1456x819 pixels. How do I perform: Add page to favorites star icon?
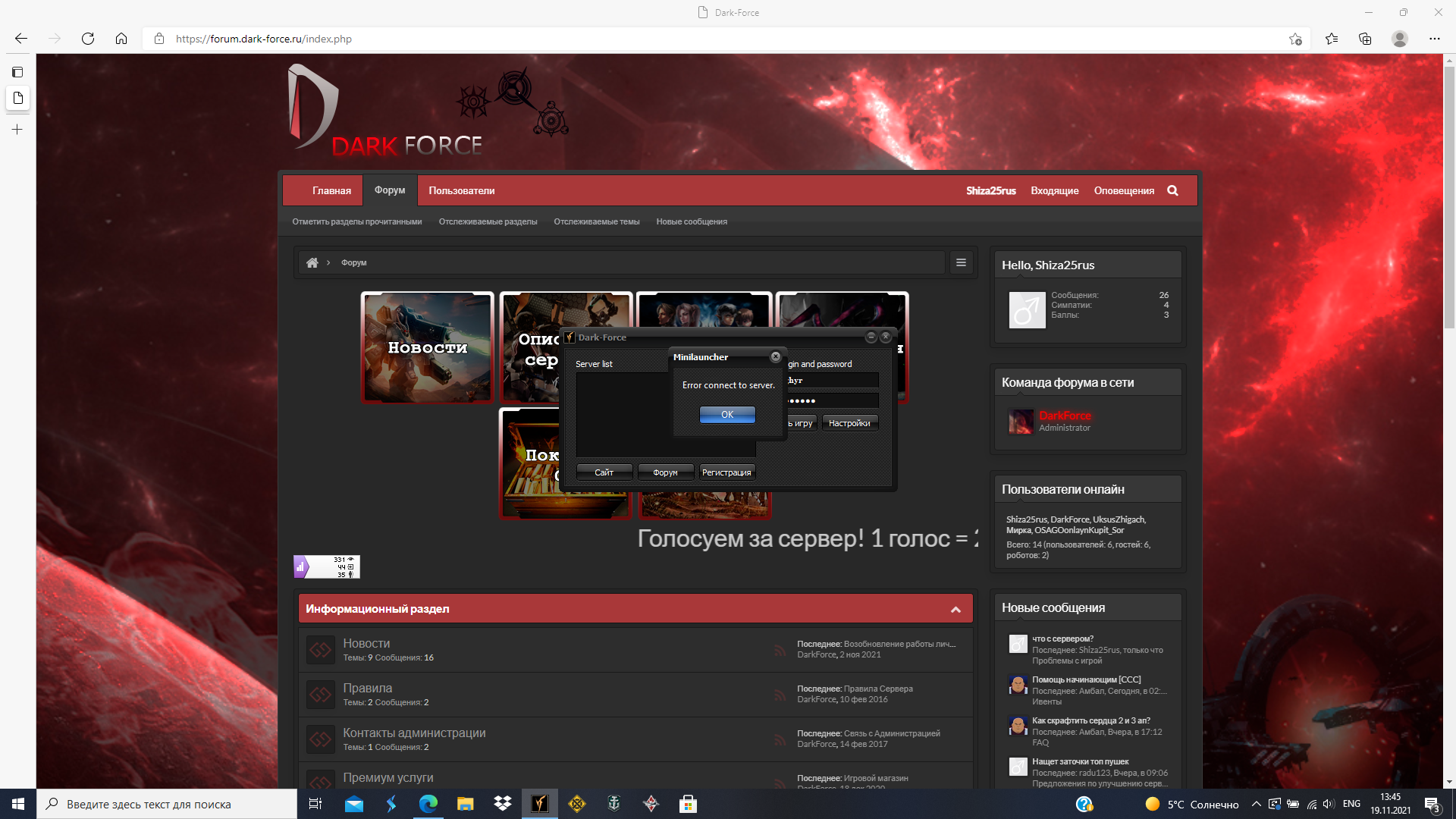pyautogui.click(x=1295, y=39)
